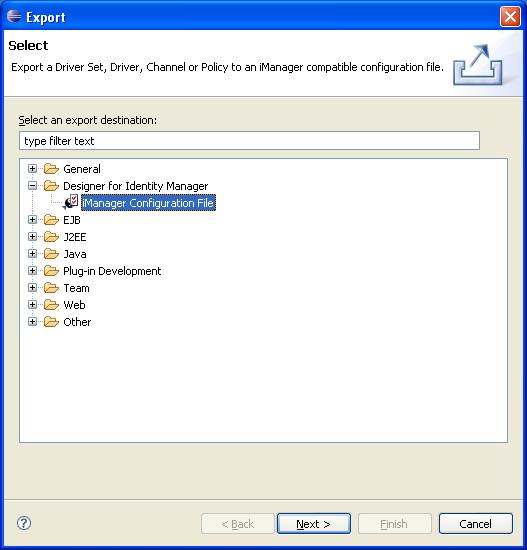Click the Web folder icon
The height and width of the screenshot is (550, 527).
(52, 305)
